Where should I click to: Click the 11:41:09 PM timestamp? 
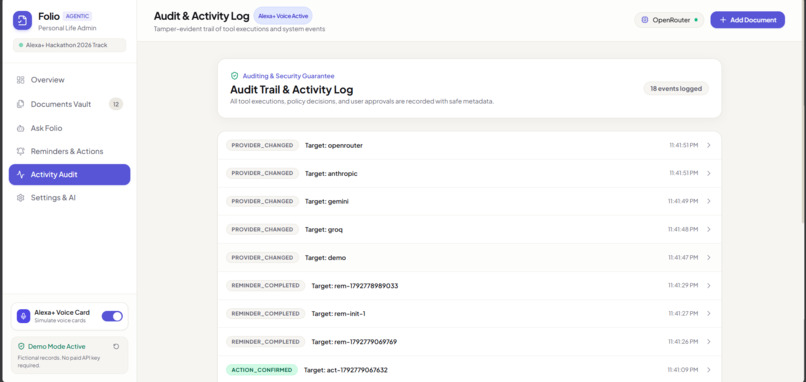(683, 370)
